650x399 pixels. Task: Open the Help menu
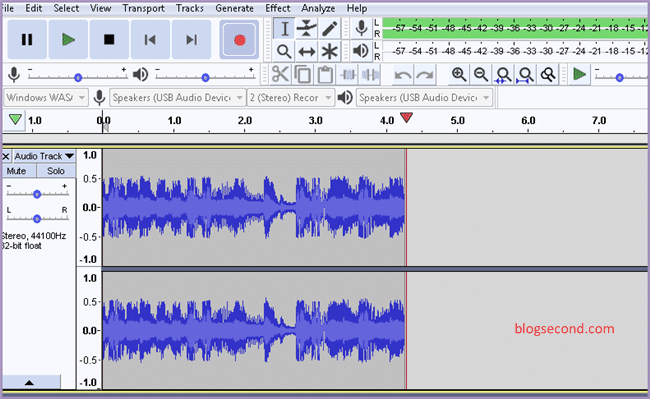357,8
